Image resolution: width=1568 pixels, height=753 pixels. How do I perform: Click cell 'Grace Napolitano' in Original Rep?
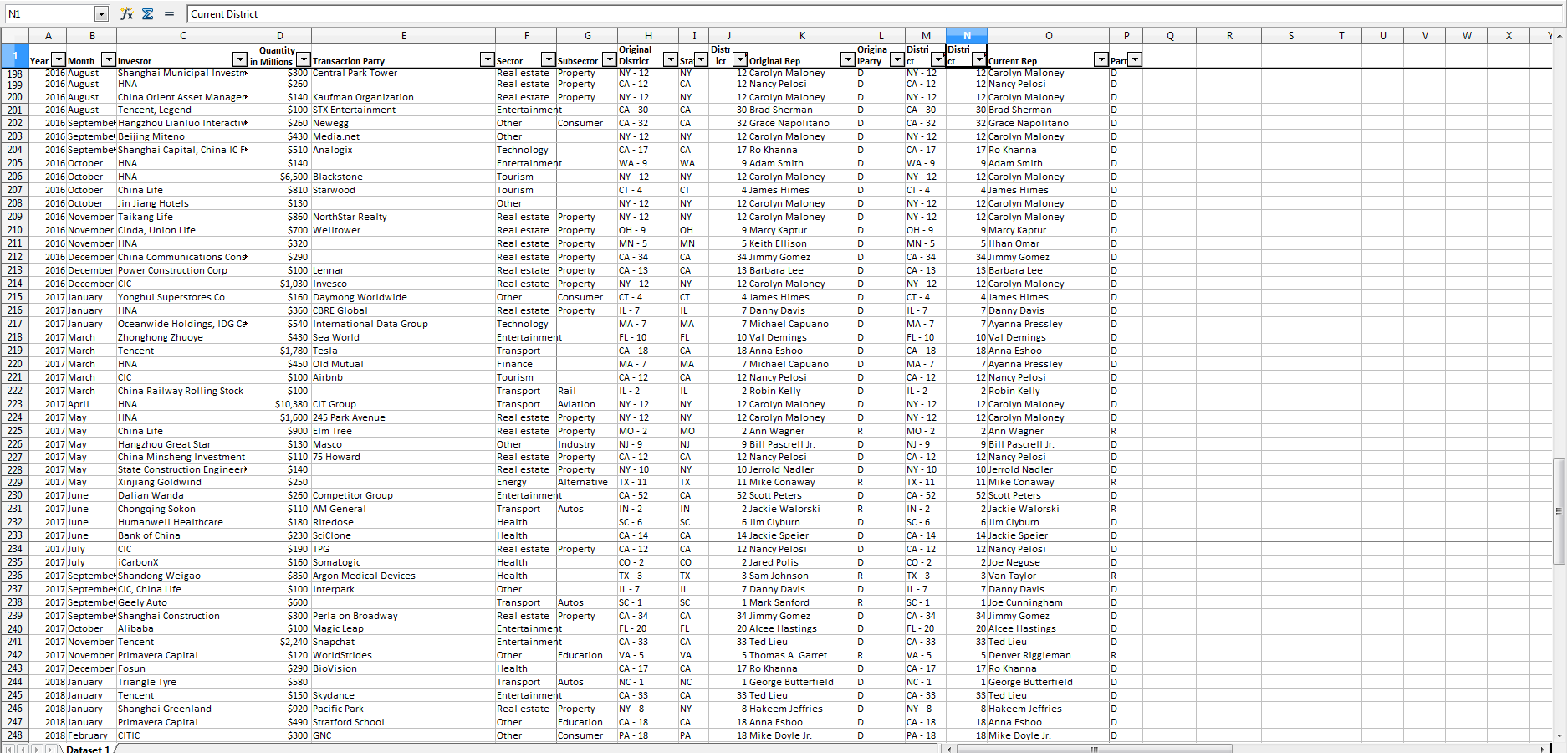coord(802,123)
